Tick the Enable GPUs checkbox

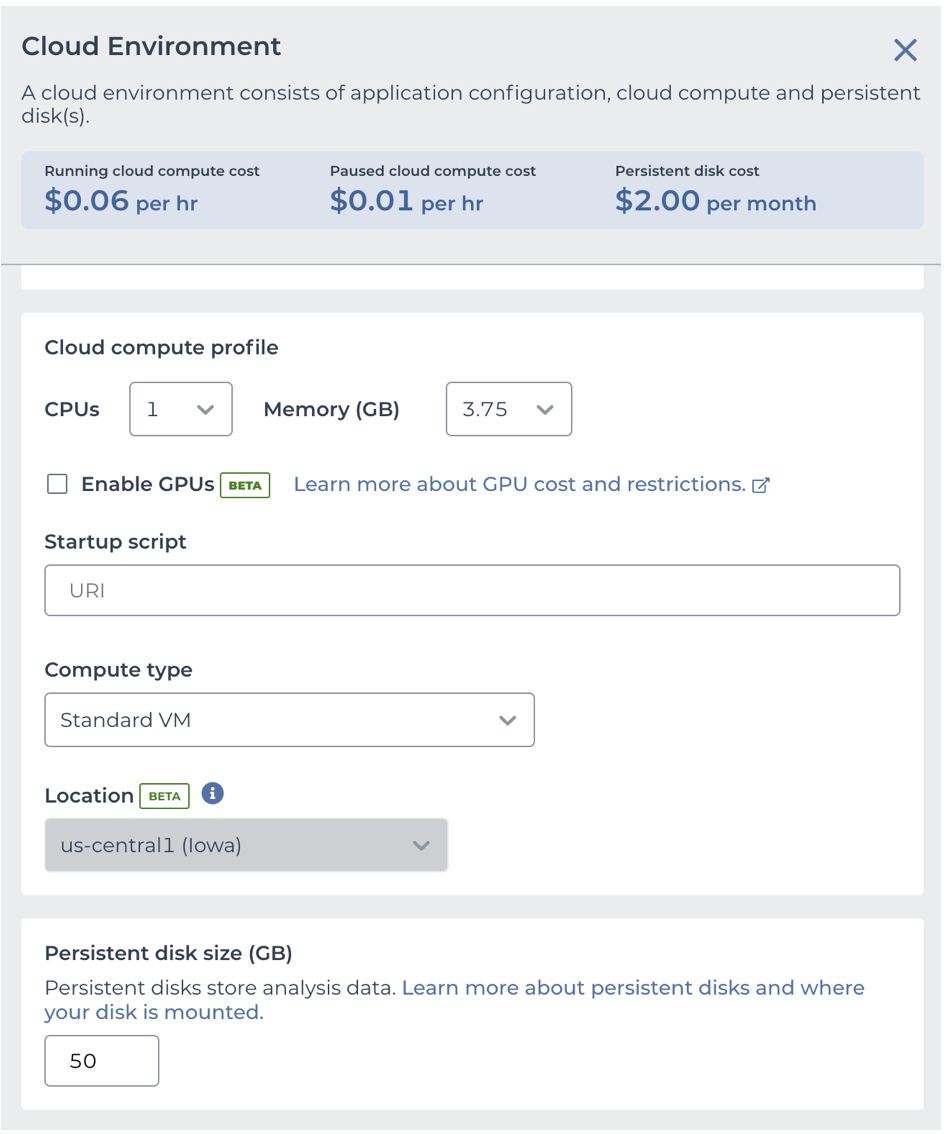tap(58, 485)
